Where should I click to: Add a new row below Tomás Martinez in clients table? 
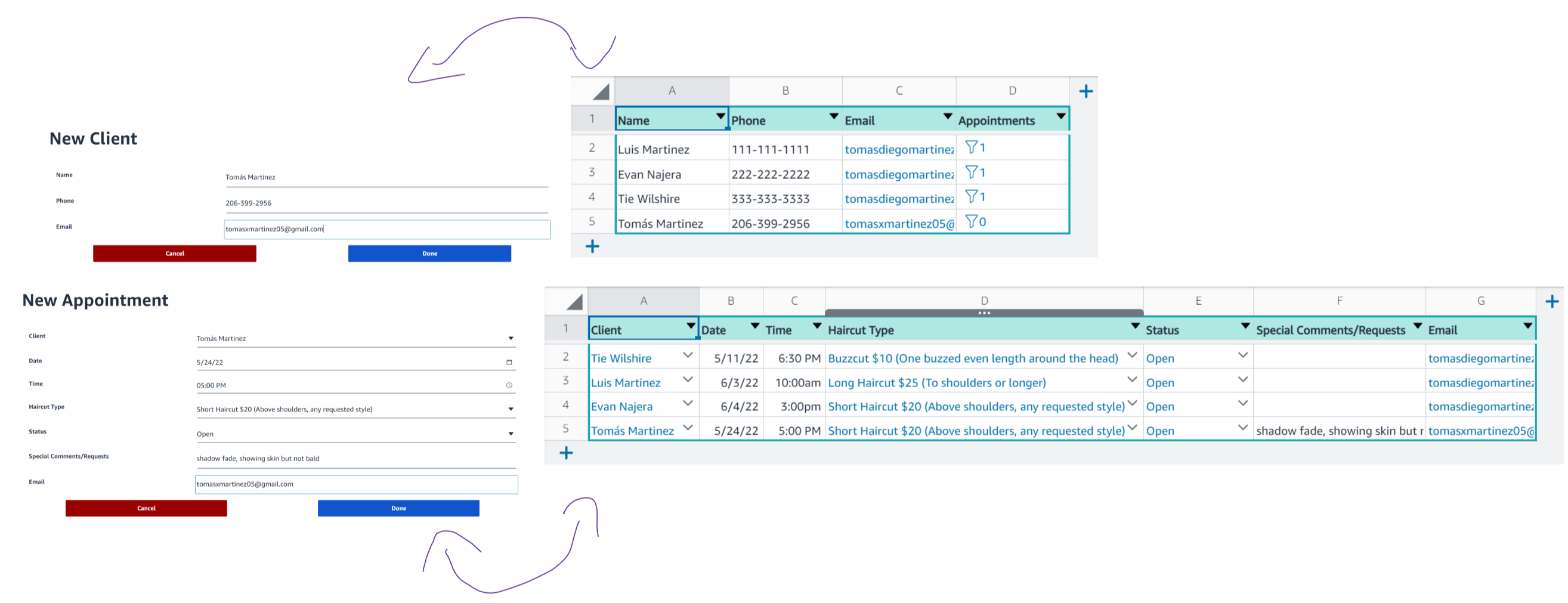[x=592, y=246]
